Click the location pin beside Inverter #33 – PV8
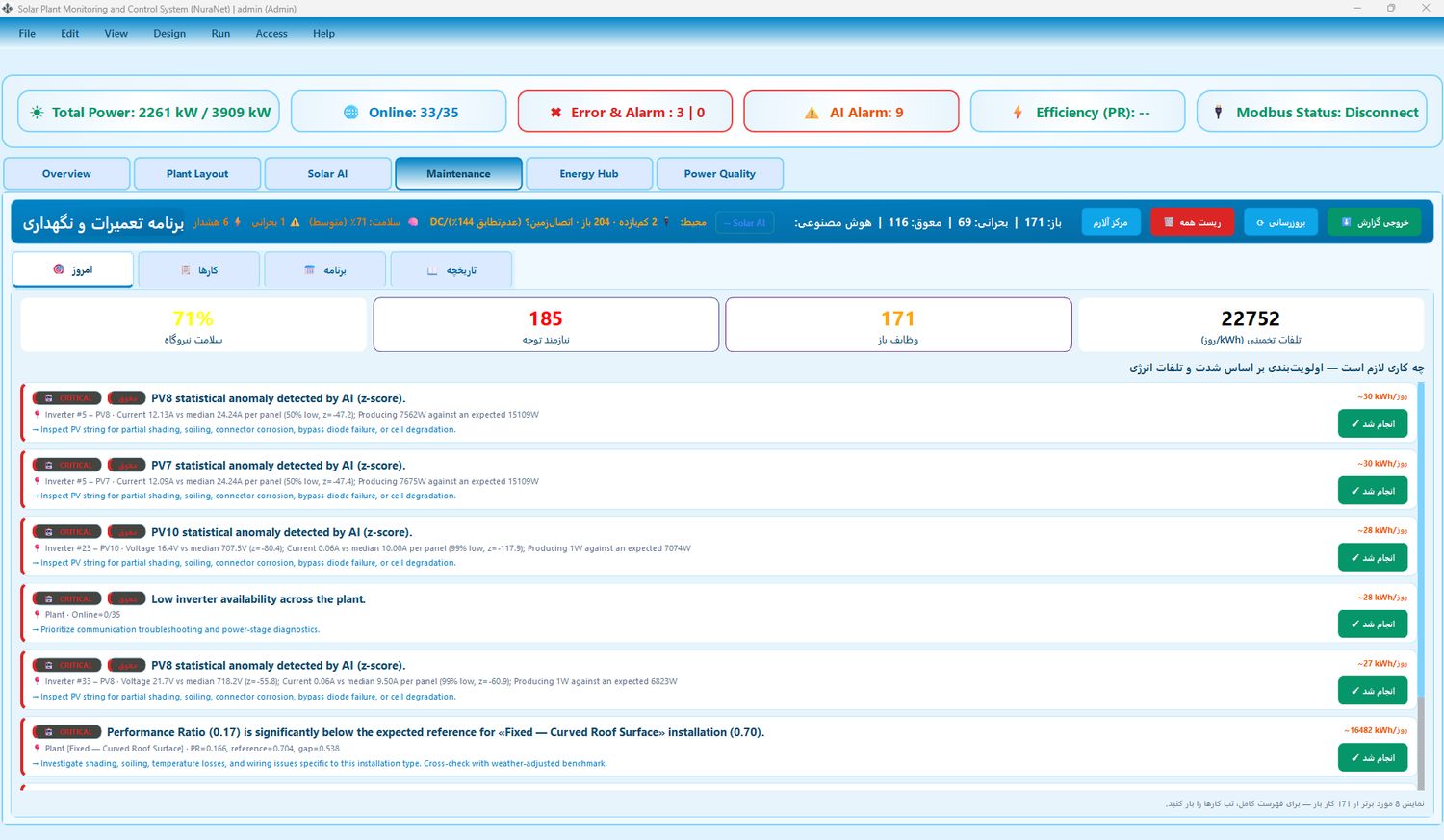 [x=38, y=681]
